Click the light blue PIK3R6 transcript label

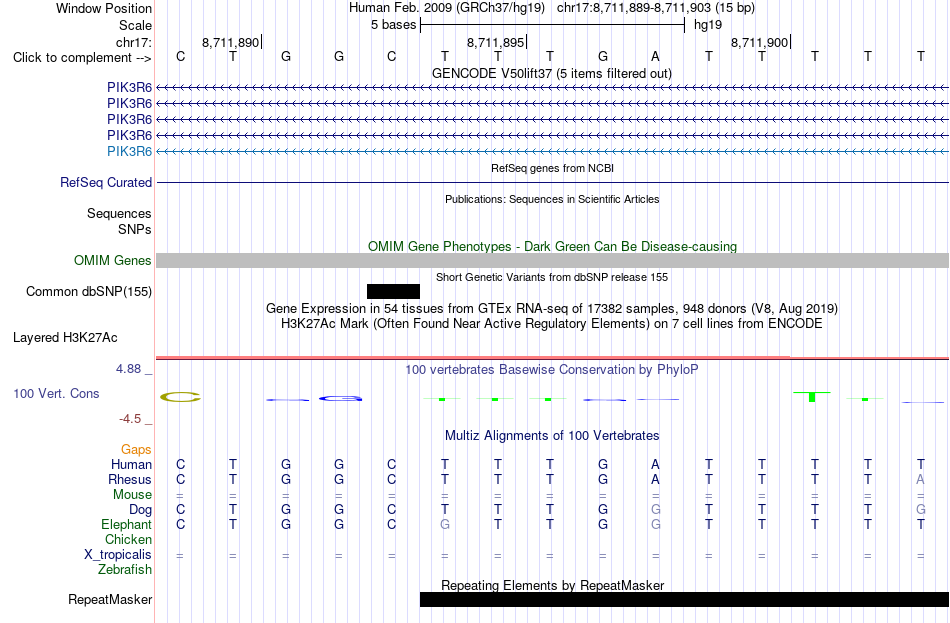coord(129,151)
